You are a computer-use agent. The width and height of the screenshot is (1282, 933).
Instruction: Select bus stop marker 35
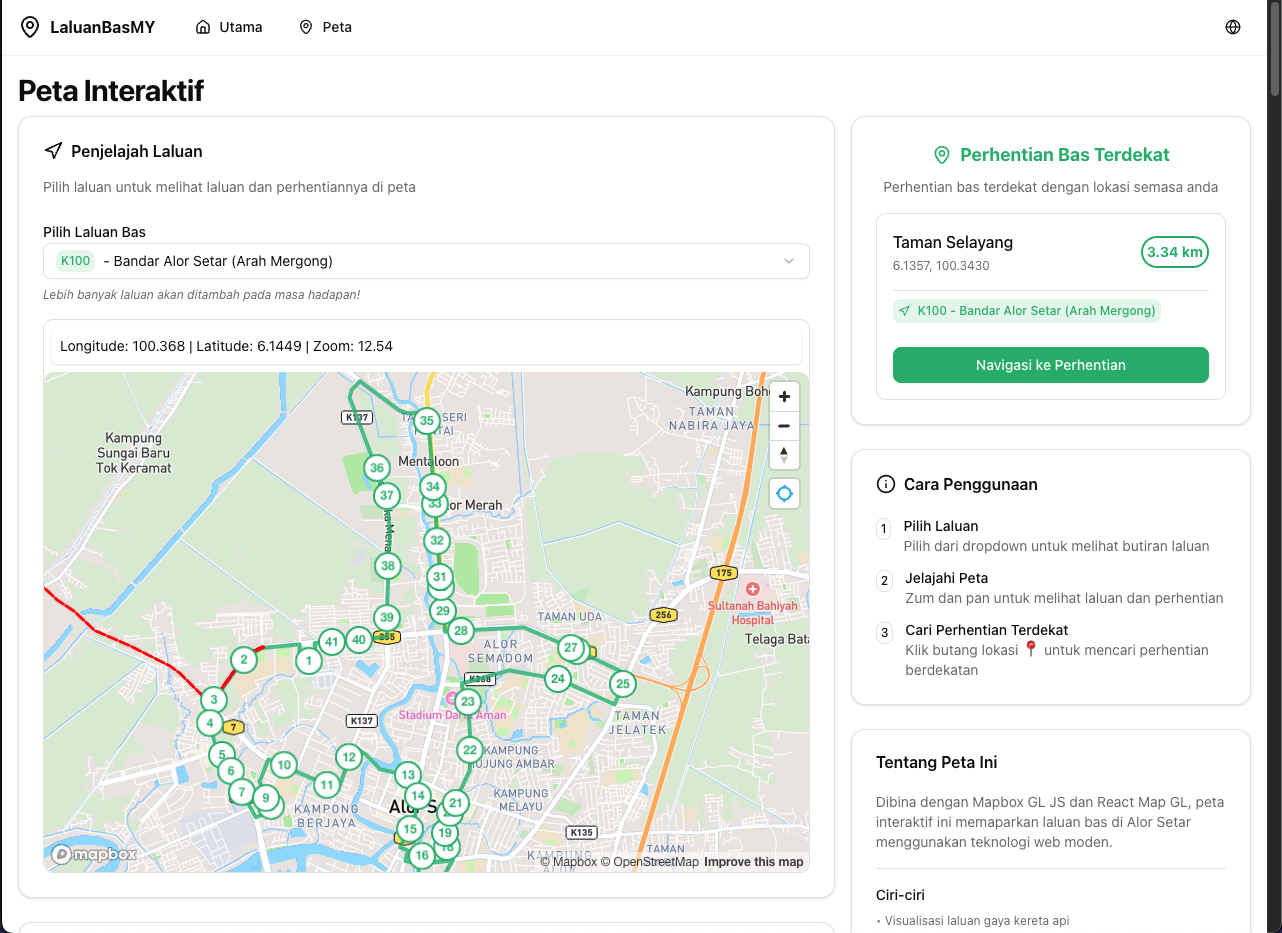click(x=427, y=420)
